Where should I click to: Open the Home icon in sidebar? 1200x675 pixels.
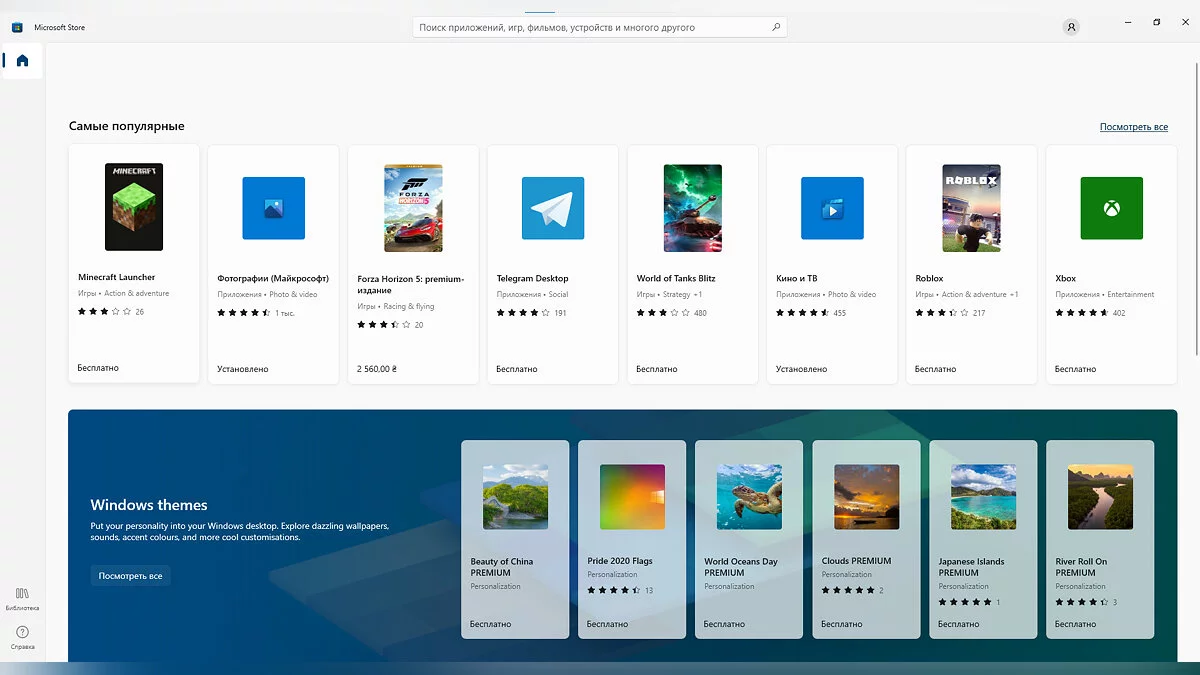click(22, 61)
